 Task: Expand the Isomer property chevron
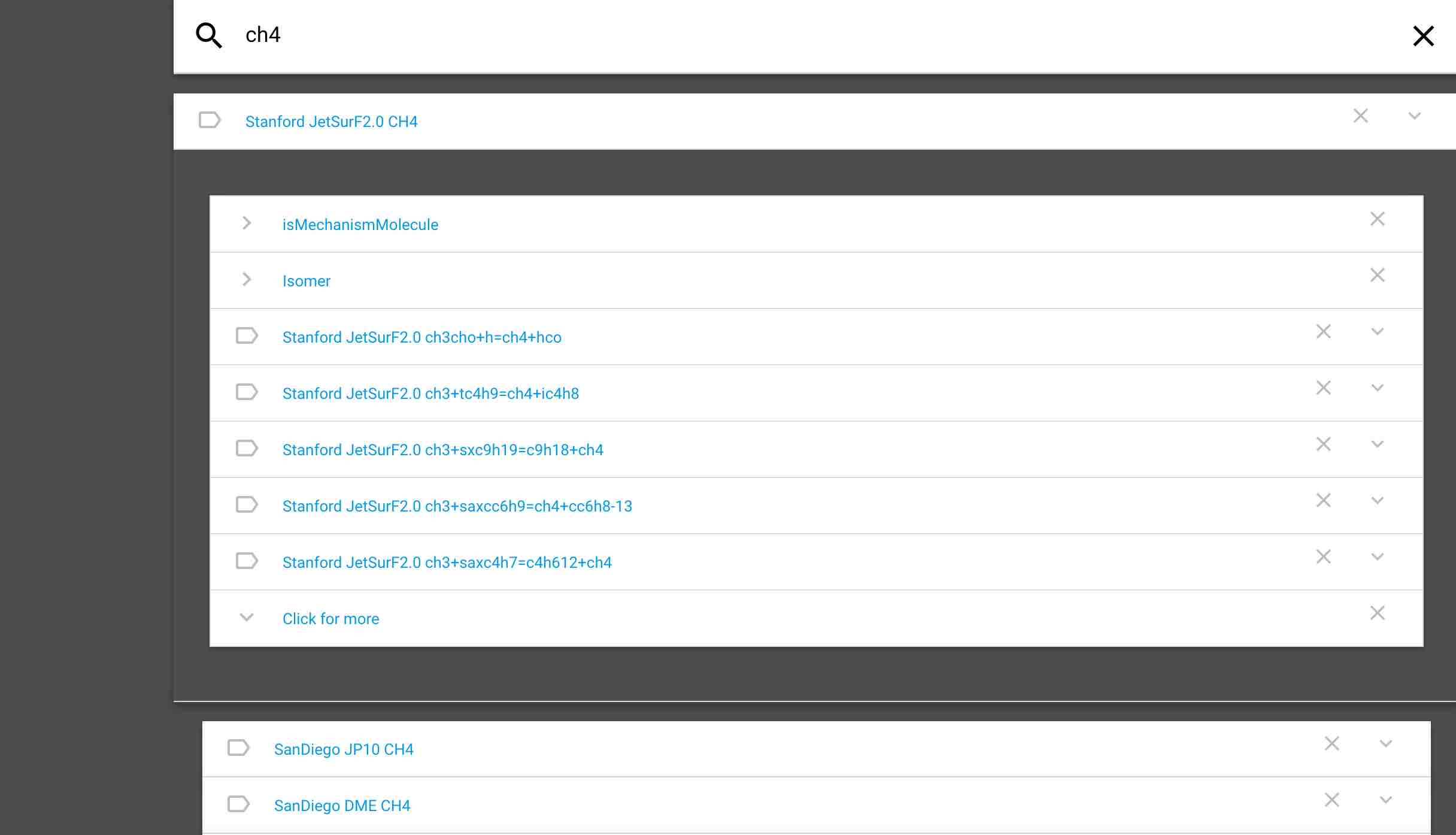click(x=247, y=280)
